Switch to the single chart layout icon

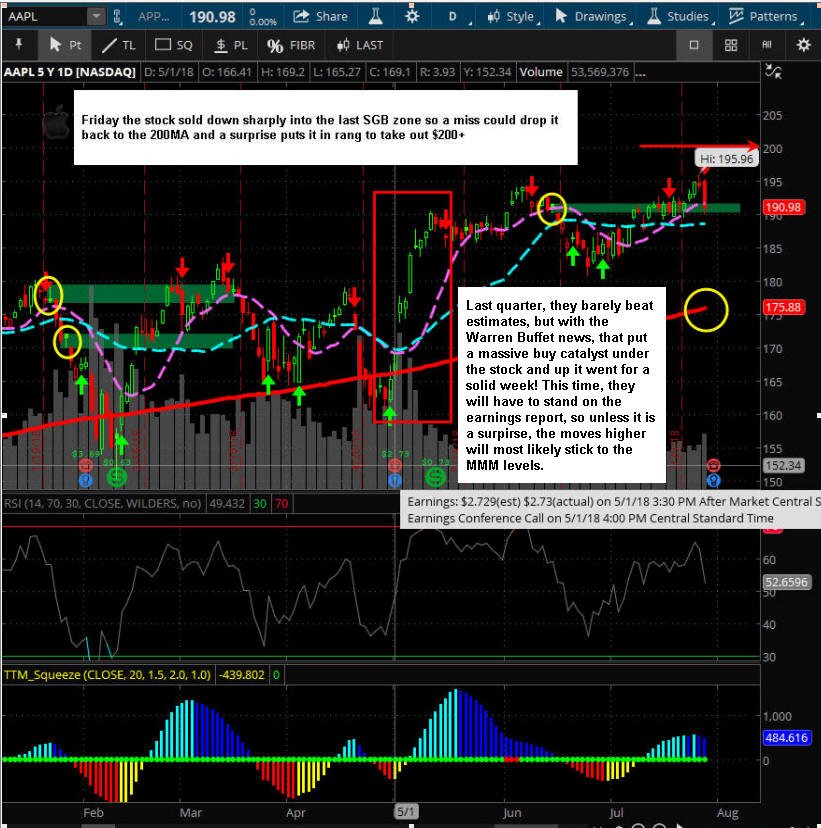click(694, 45)
